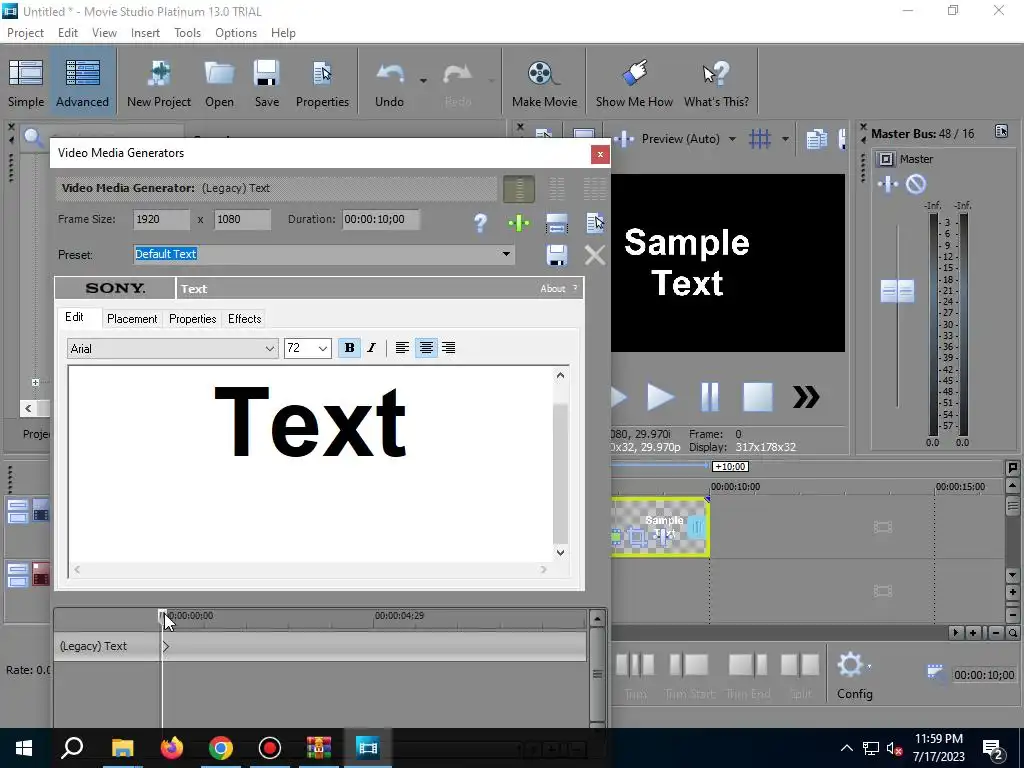Click the Master volume fader
This screenshot has width=1024, height=768.
897,291
